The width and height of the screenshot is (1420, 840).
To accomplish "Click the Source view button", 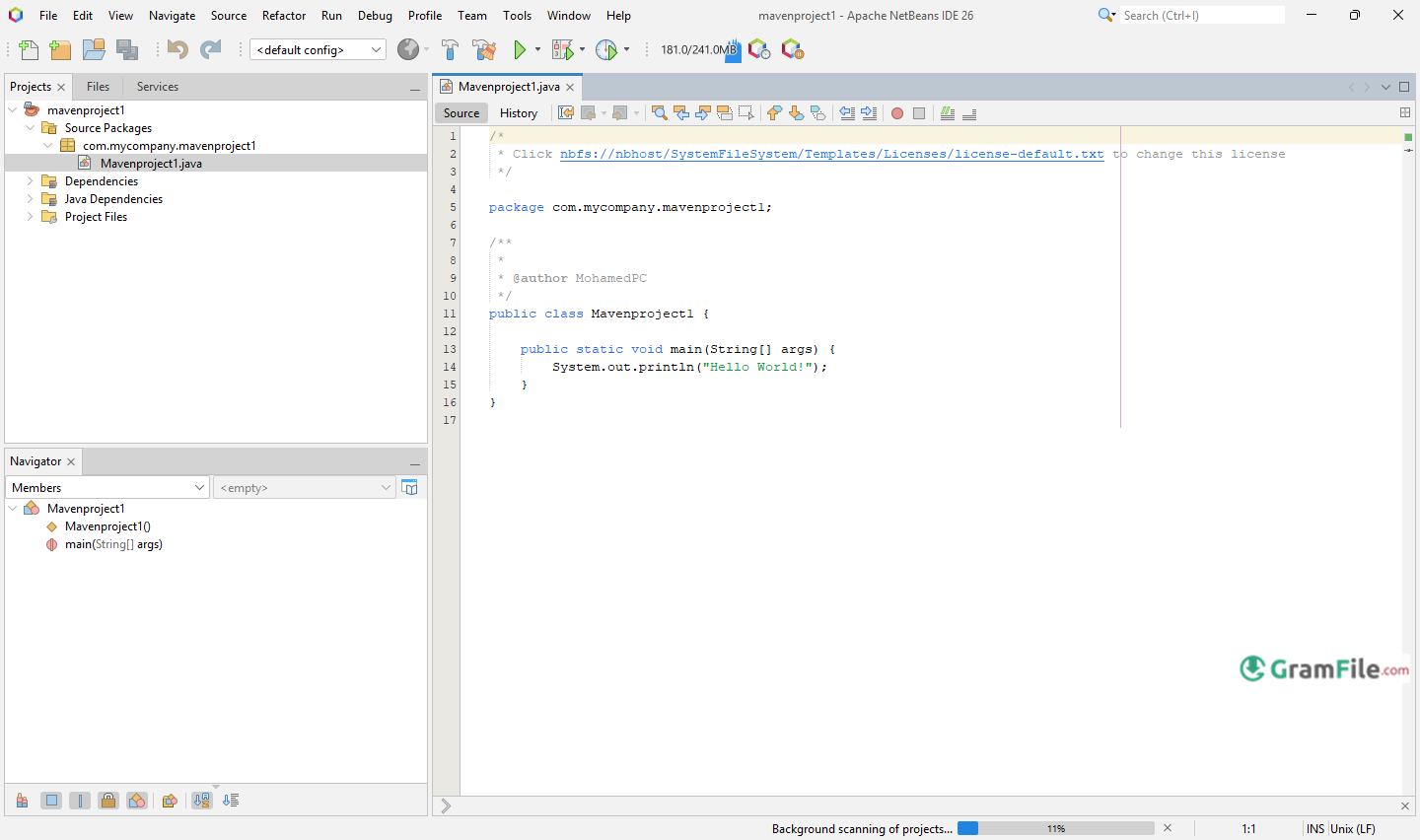I will pos(461,113).
